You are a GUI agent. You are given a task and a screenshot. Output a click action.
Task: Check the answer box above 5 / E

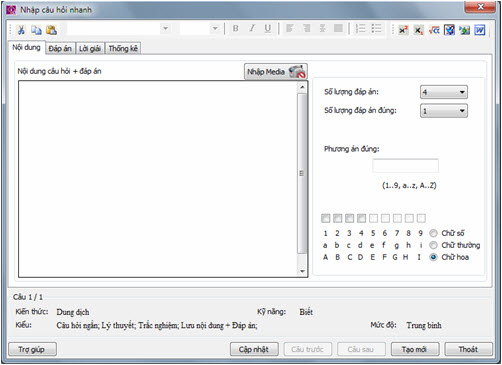tap(373, 218)
